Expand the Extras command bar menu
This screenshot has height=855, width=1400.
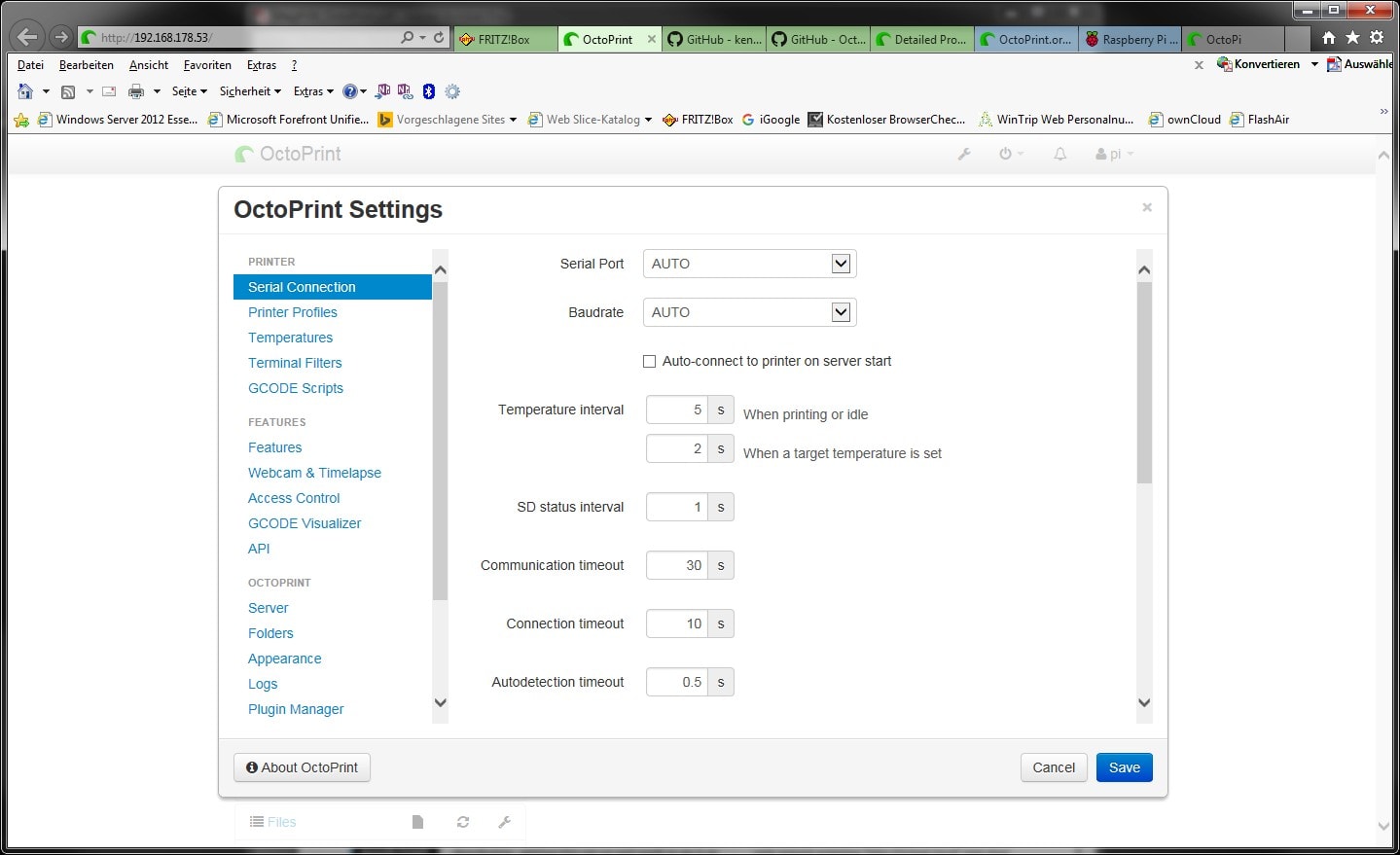click(x=313, y=91)
